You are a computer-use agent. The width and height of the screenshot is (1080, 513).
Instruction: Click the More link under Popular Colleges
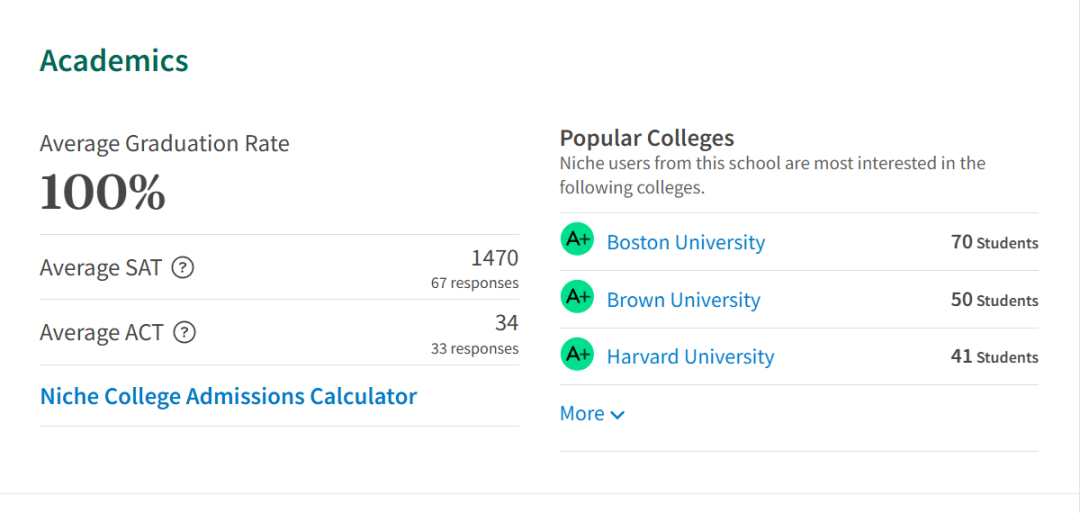[582, 414]
